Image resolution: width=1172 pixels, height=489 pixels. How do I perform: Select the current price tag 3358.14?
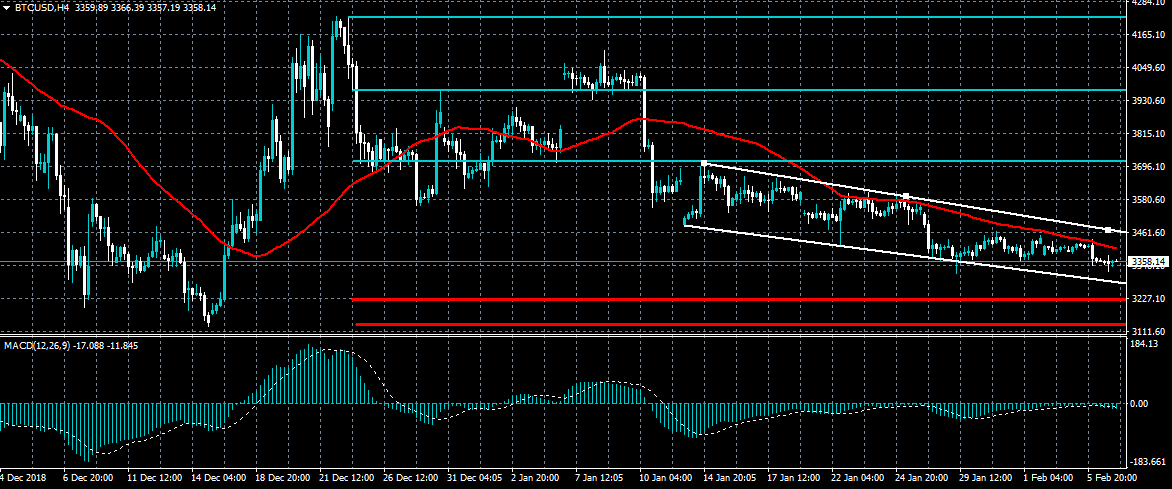click(x=1149, y=262)
